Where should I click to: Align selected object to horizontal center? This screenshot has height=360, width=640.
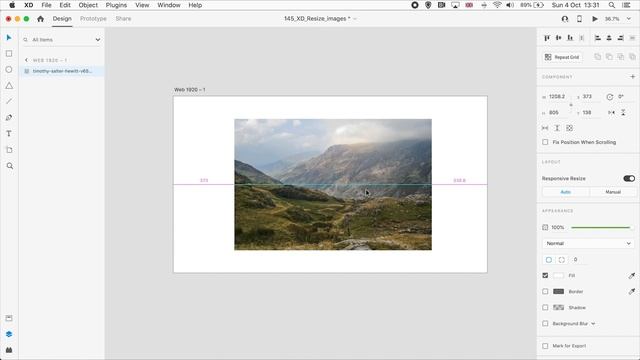coord(609,38)
